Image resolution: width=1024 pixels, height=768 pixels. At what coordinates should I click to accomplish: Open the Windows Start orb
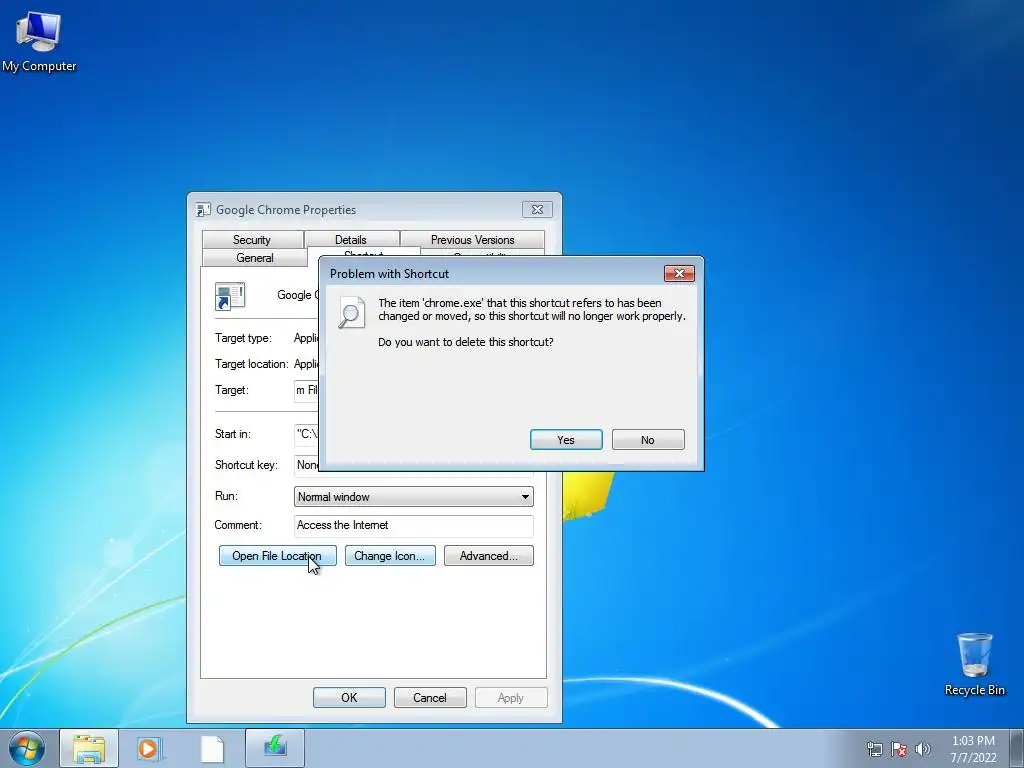[x=27, y=748]
